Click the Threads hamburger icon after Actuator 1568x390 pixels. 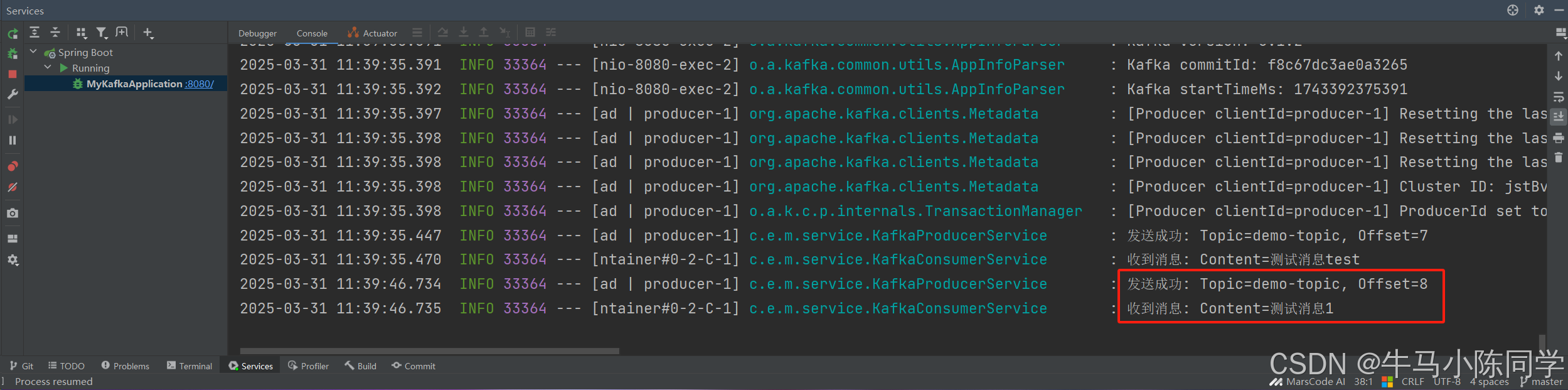(417, 32)
